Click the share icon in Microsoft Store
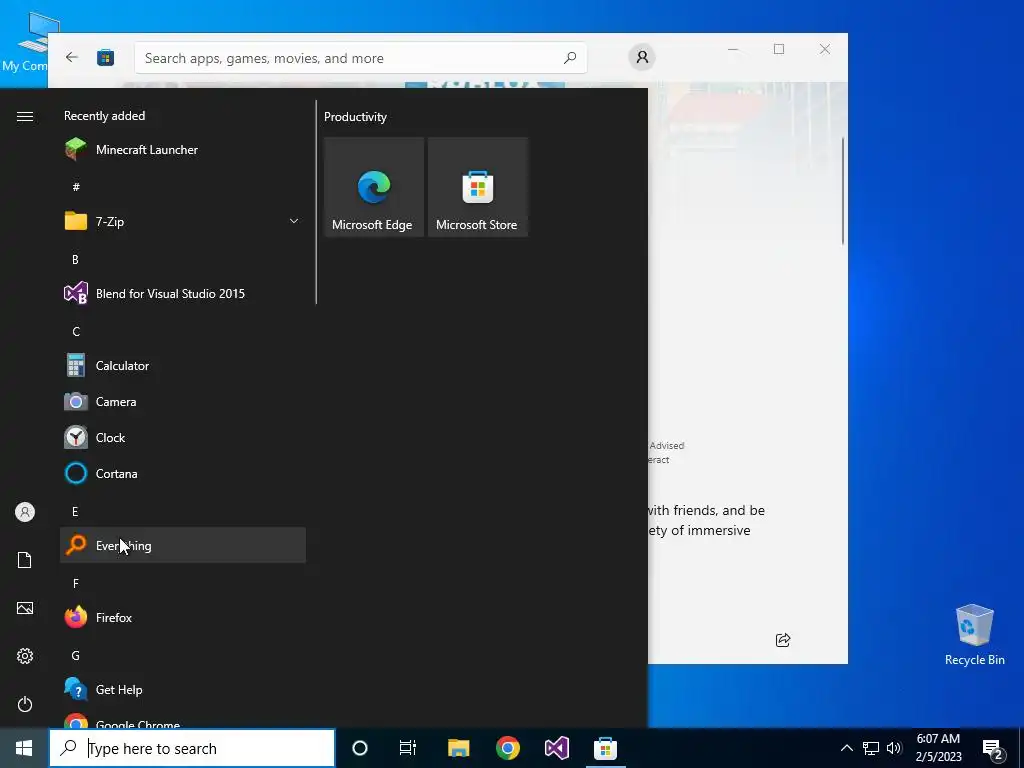The width and height of the screenshot is (1024, 768). pos(783,640)
